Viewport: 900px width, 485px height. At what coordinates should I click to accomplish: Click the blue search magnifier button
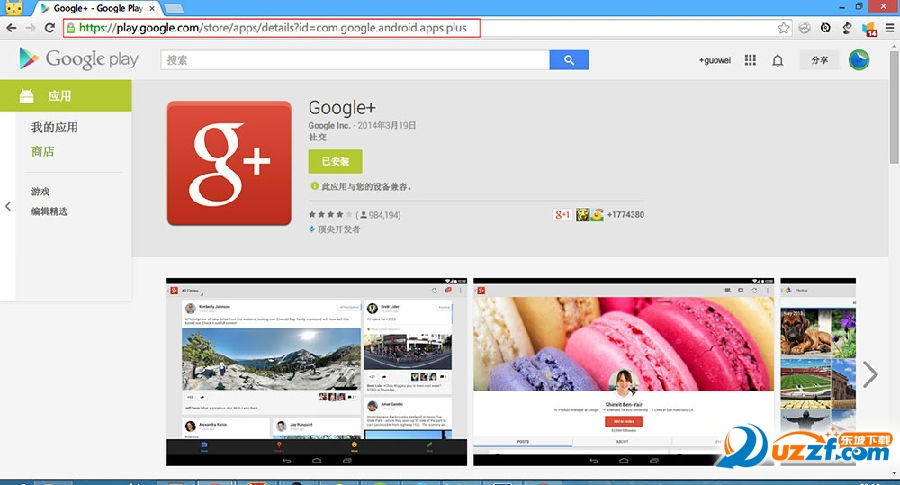[x=569, y=60]
